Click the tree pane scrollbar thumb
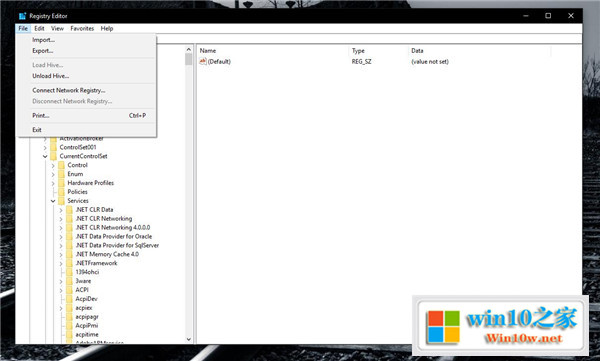Image resolution: width=600 pixels, height=361 pixels. point(189,59)
